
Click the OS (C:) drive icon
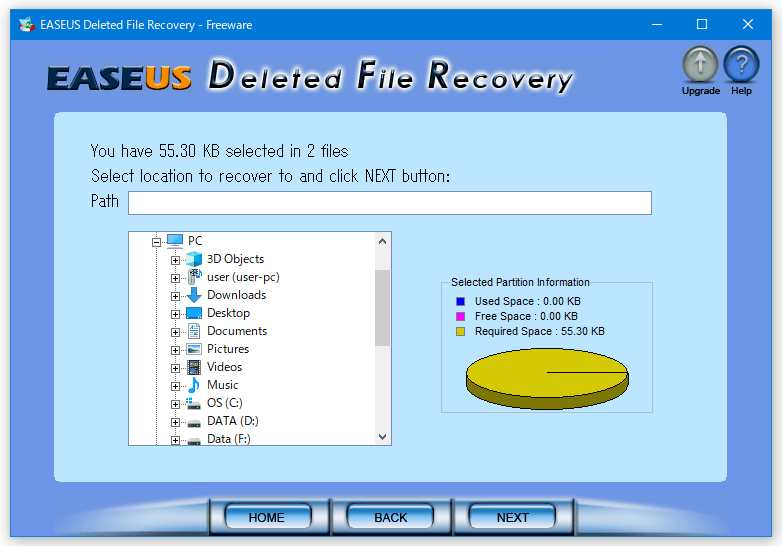click(194, 403)
